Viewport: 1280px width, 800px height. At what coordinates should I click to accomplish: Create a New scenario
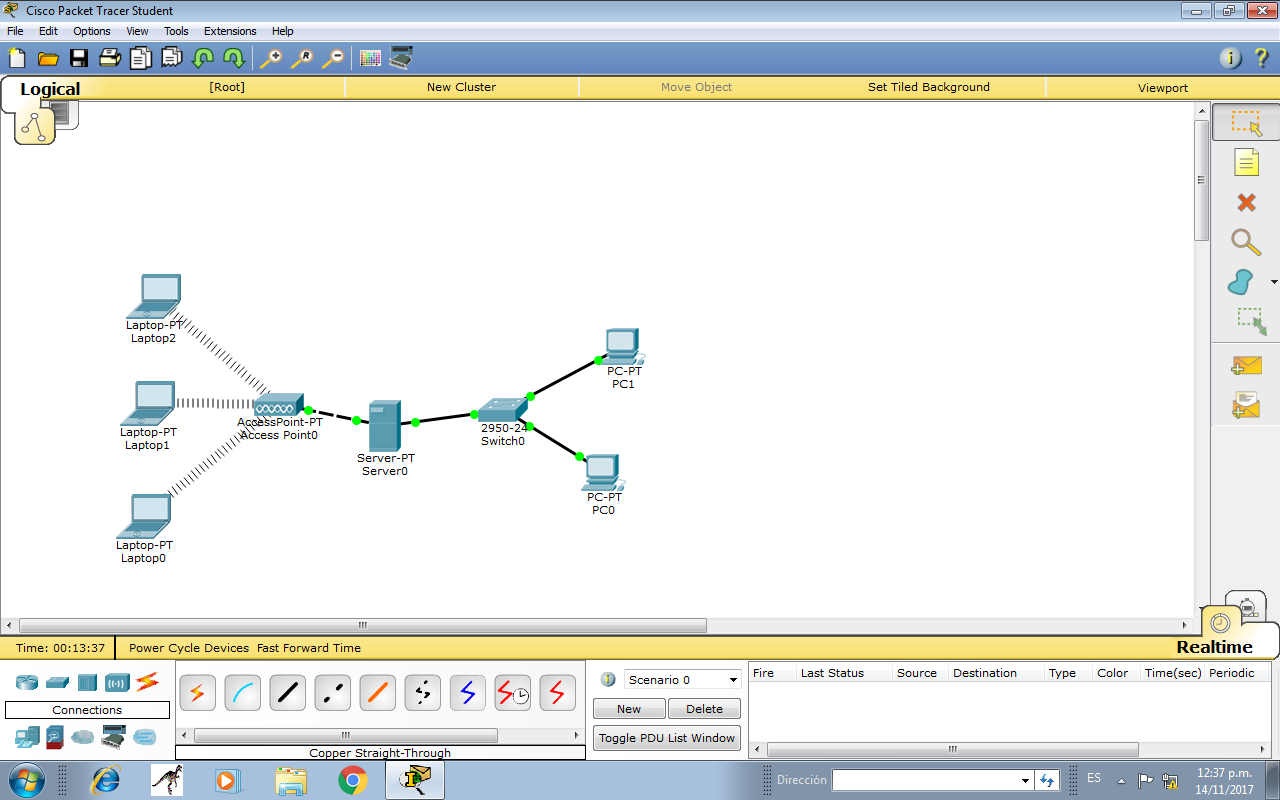pos(628,708)
